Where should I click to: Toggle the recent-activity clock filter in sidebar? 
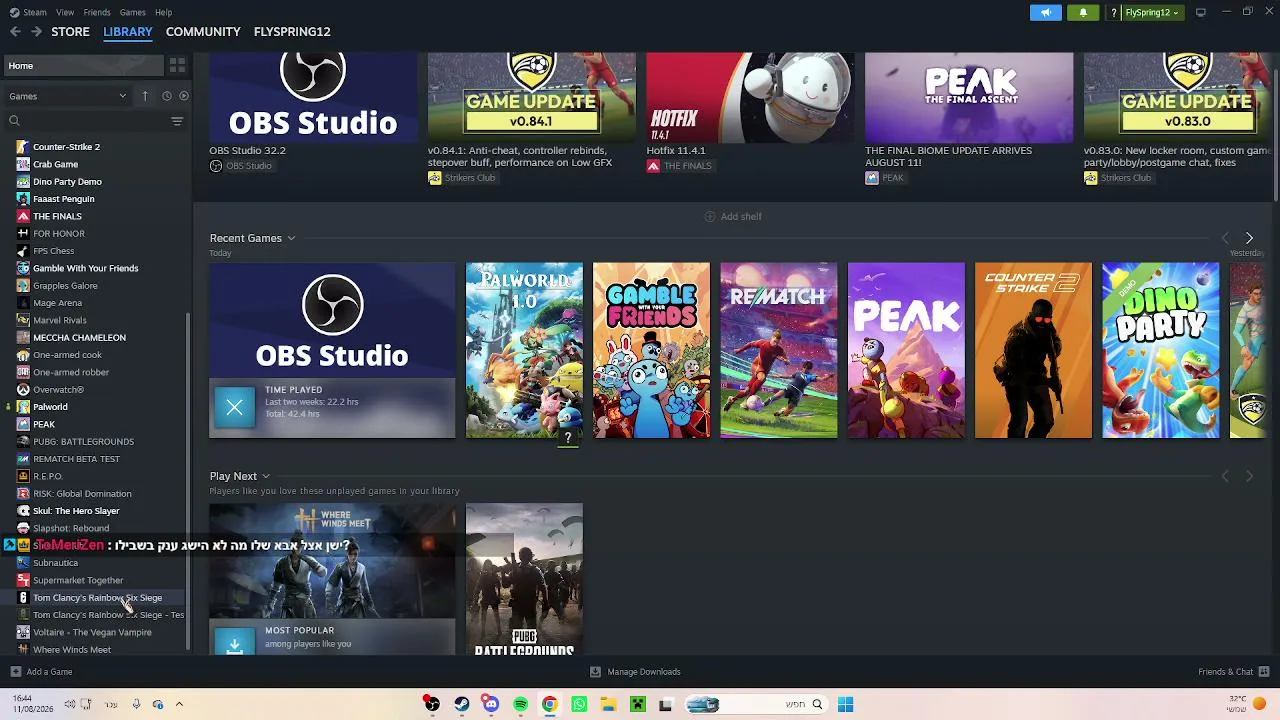click(166, 96)
